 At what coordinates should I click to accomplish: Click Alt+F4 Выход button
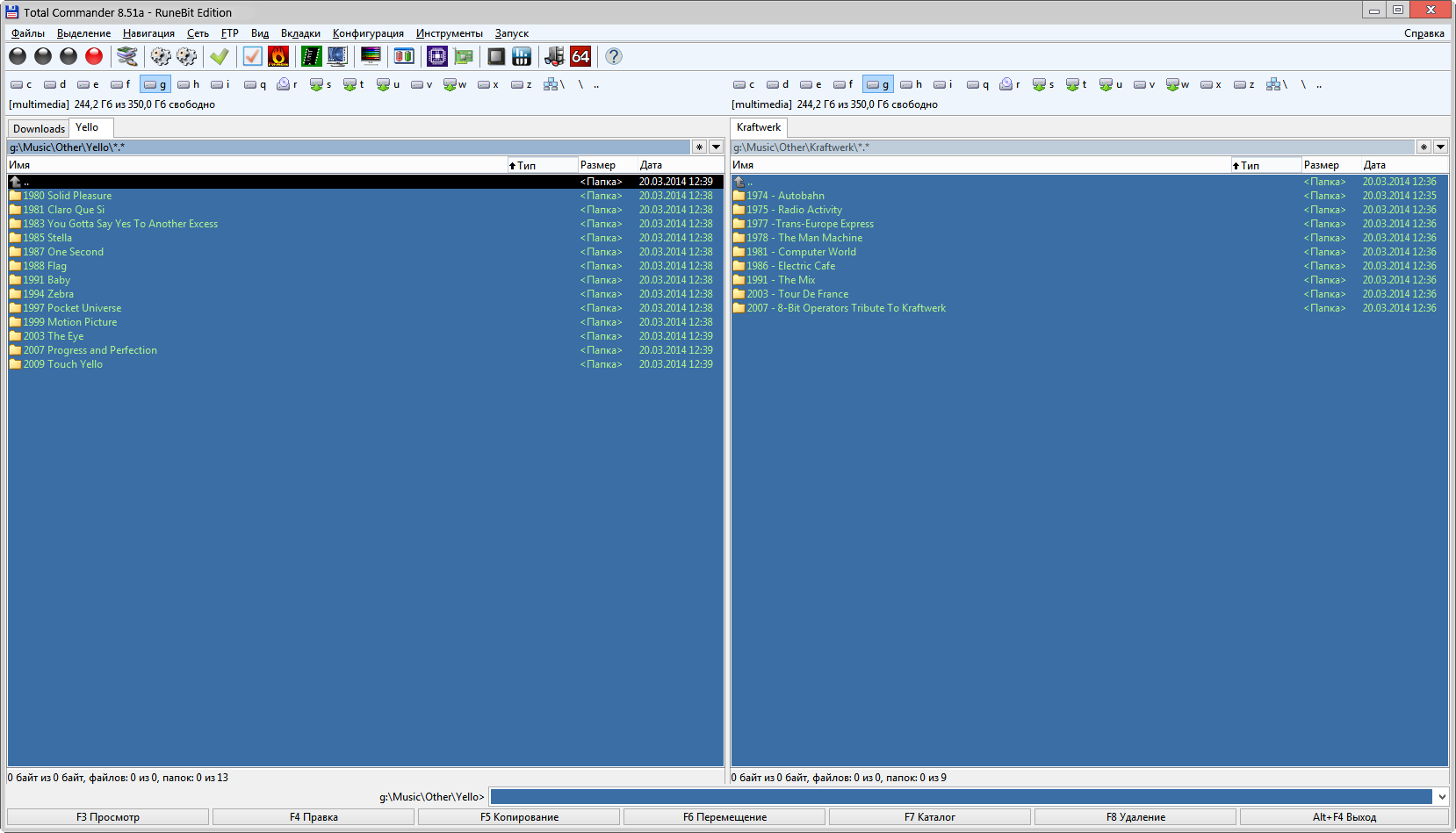point(1344,816)
